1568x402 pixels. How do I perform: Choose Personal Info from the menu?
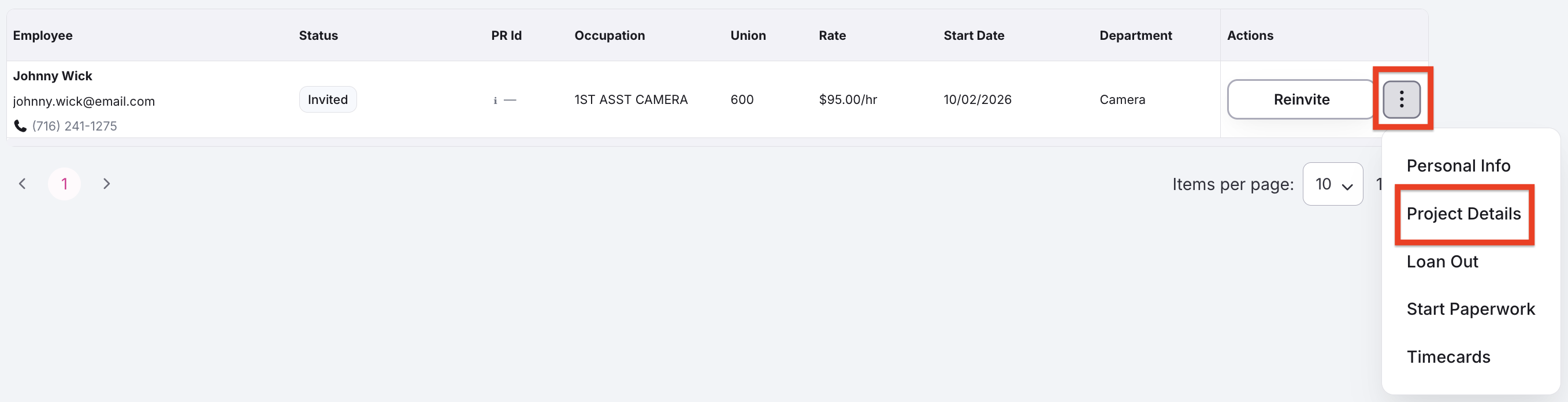pyautogui.click(x=1458, y=165)
